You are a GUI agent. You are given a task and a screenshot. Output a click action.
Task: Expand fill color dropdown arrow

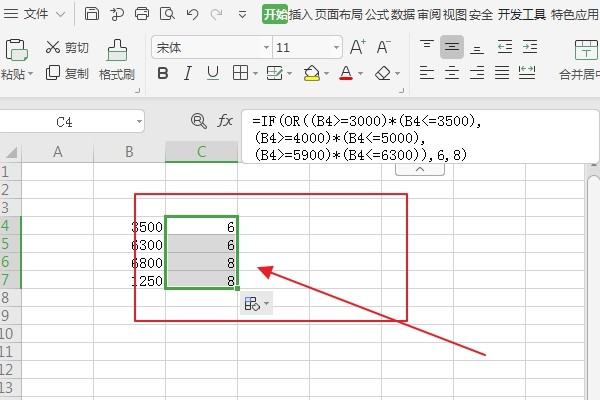(x=326, y=73)
